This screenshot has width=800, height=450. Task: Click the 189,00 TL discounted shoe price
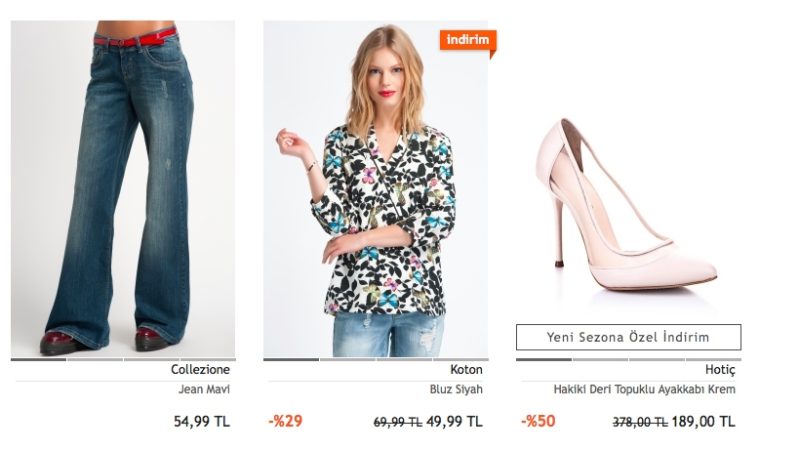(x=704, y=421)
